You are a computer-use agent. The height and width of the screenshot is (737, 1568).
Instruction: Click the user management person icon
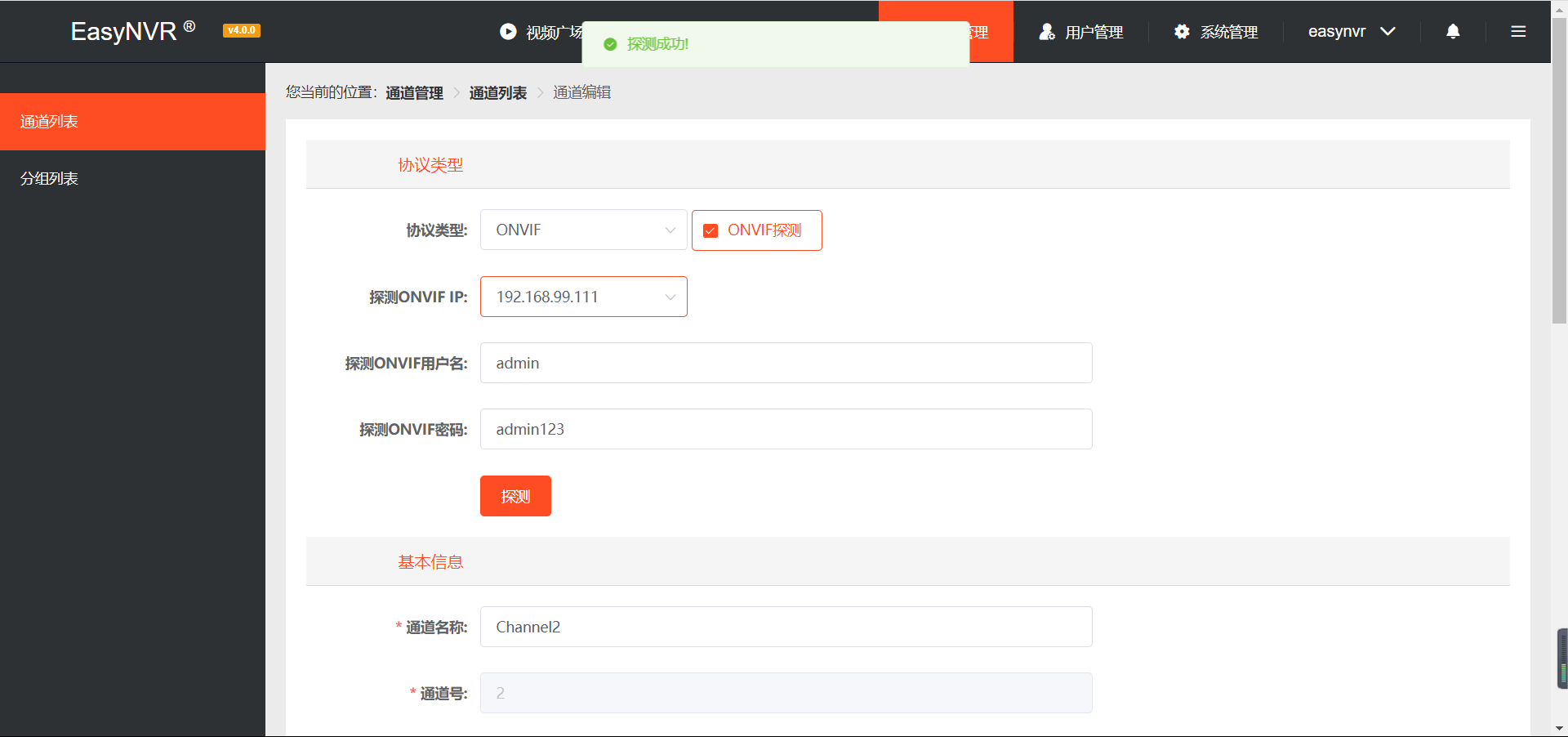[x=1046, y=32]
